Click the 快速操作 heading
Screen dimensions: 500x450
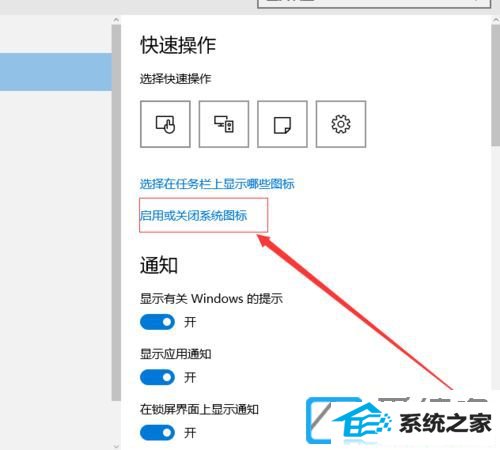178,45
